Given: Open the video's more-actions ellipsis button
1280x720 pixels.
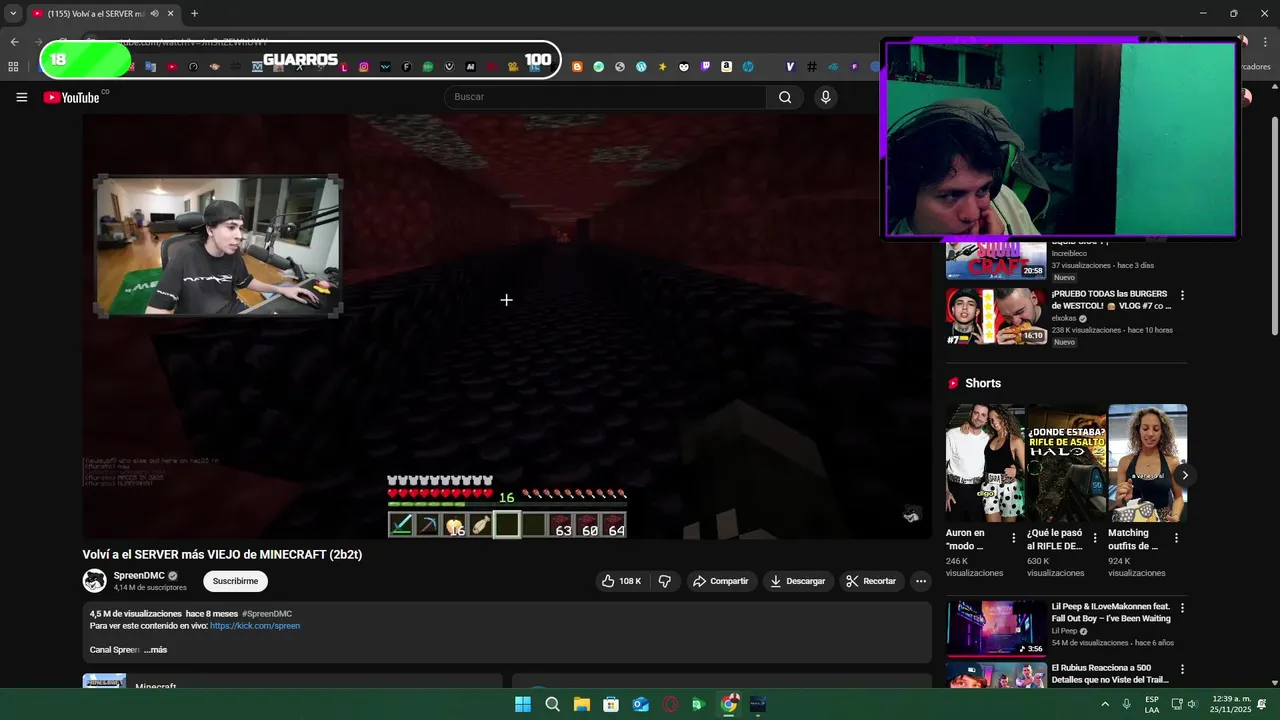Looking at the screenshot, I should (921, 581).
